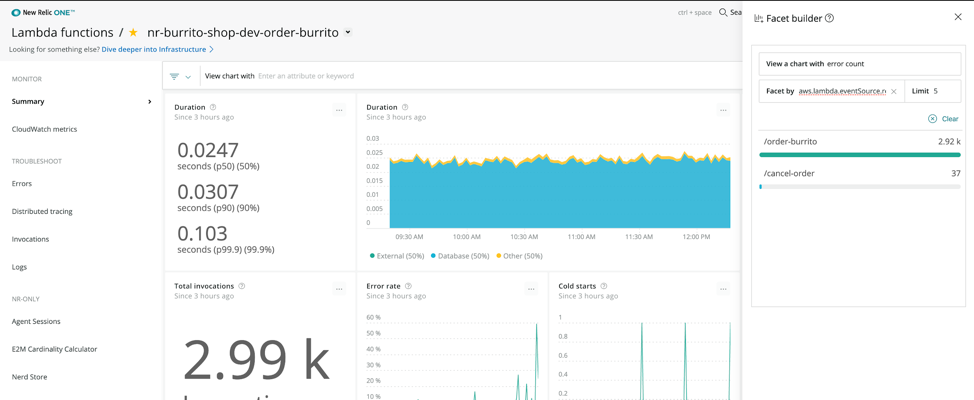Click help icon next to Cold starts
The height and width of the screenshot is (400, 974).
604,286
